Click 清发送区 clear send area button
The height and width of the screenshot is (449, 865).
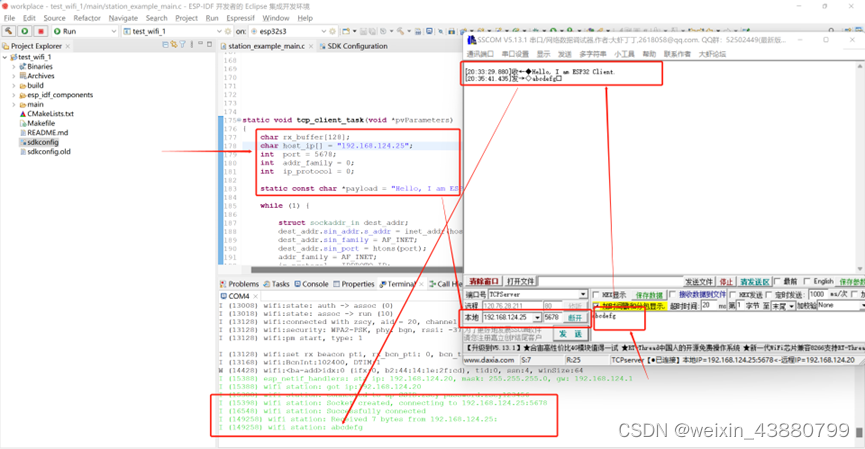(x=755, y=281)
